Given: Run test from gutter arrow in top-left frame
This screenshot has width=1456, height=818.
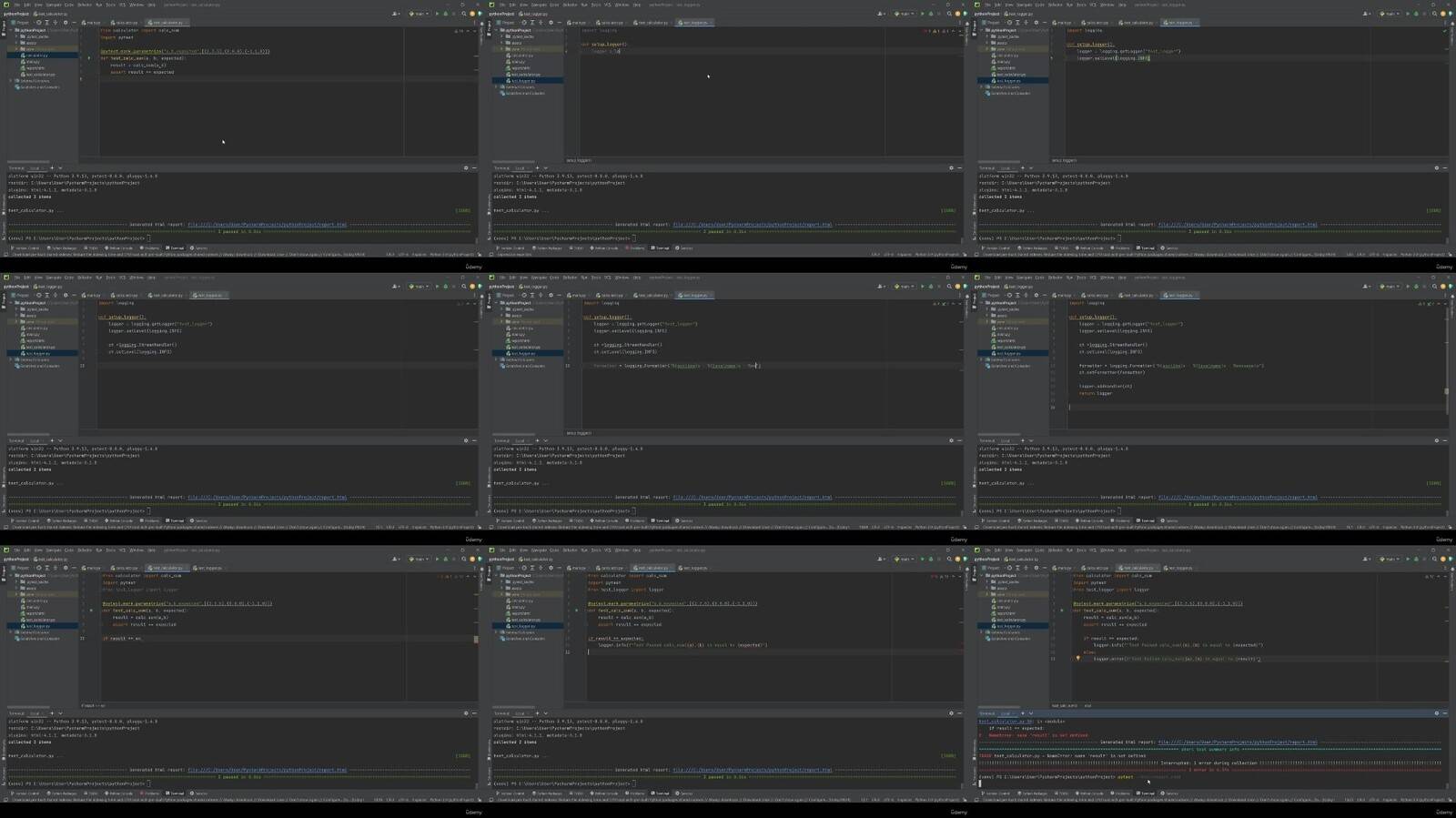Looking at the screenshot, I should pos(89,58).
